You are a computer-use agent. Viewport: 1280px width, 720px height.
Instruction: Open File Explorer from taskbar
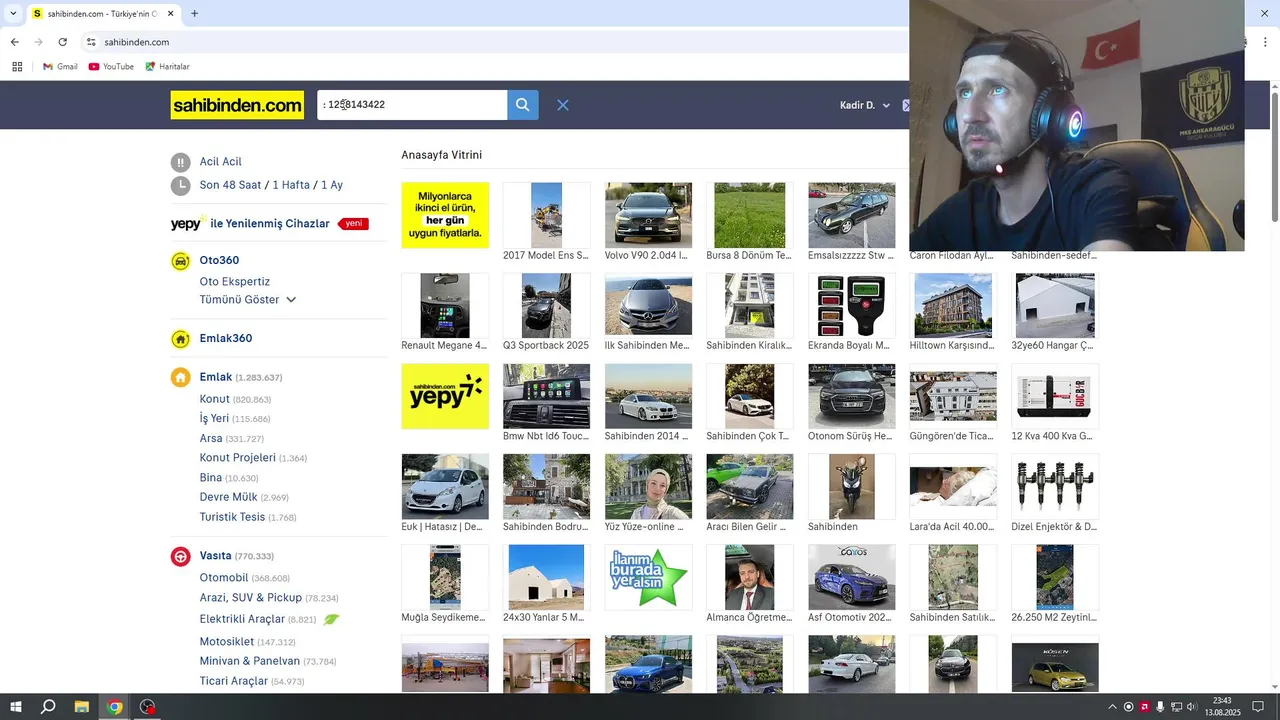click(x=82, y=707)
